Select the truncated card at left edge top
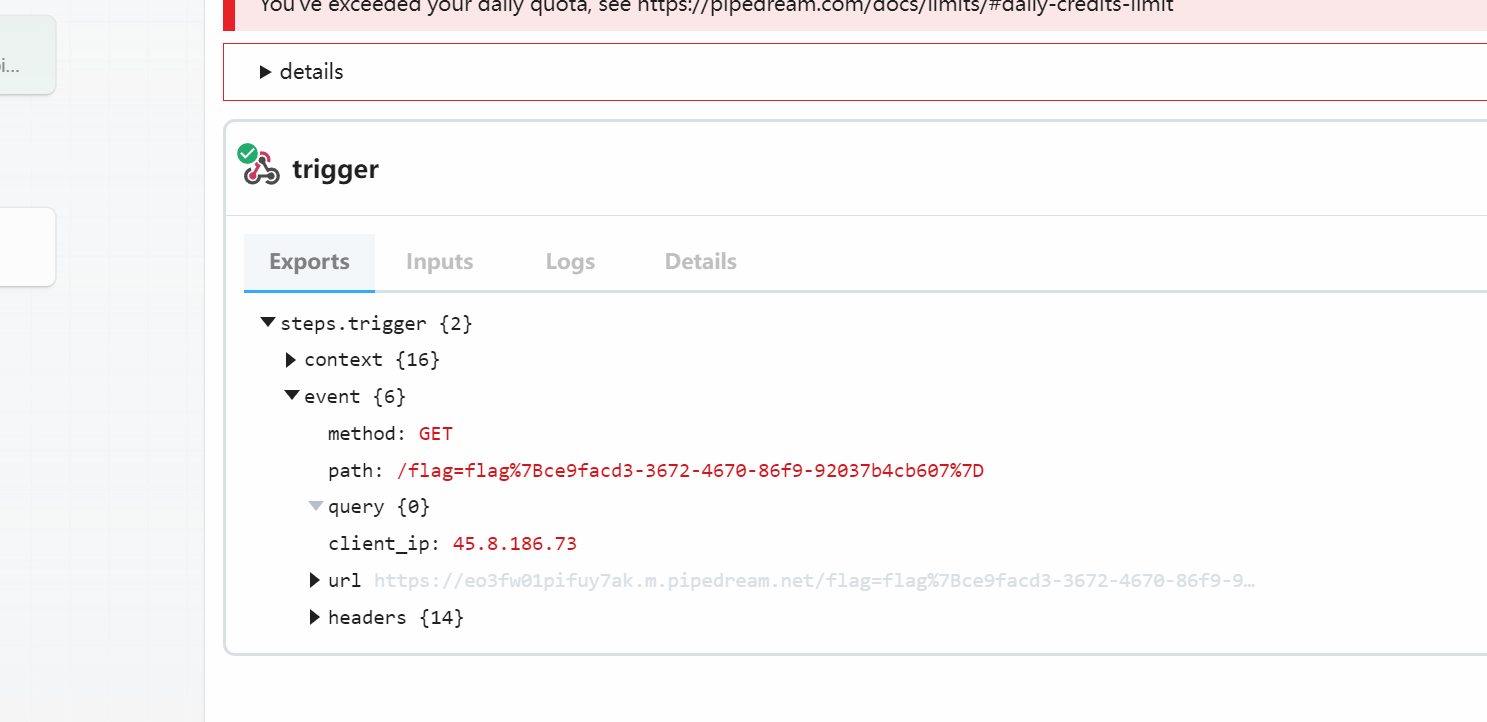The width and height of the screenshot is (1487, 722). 26,56
